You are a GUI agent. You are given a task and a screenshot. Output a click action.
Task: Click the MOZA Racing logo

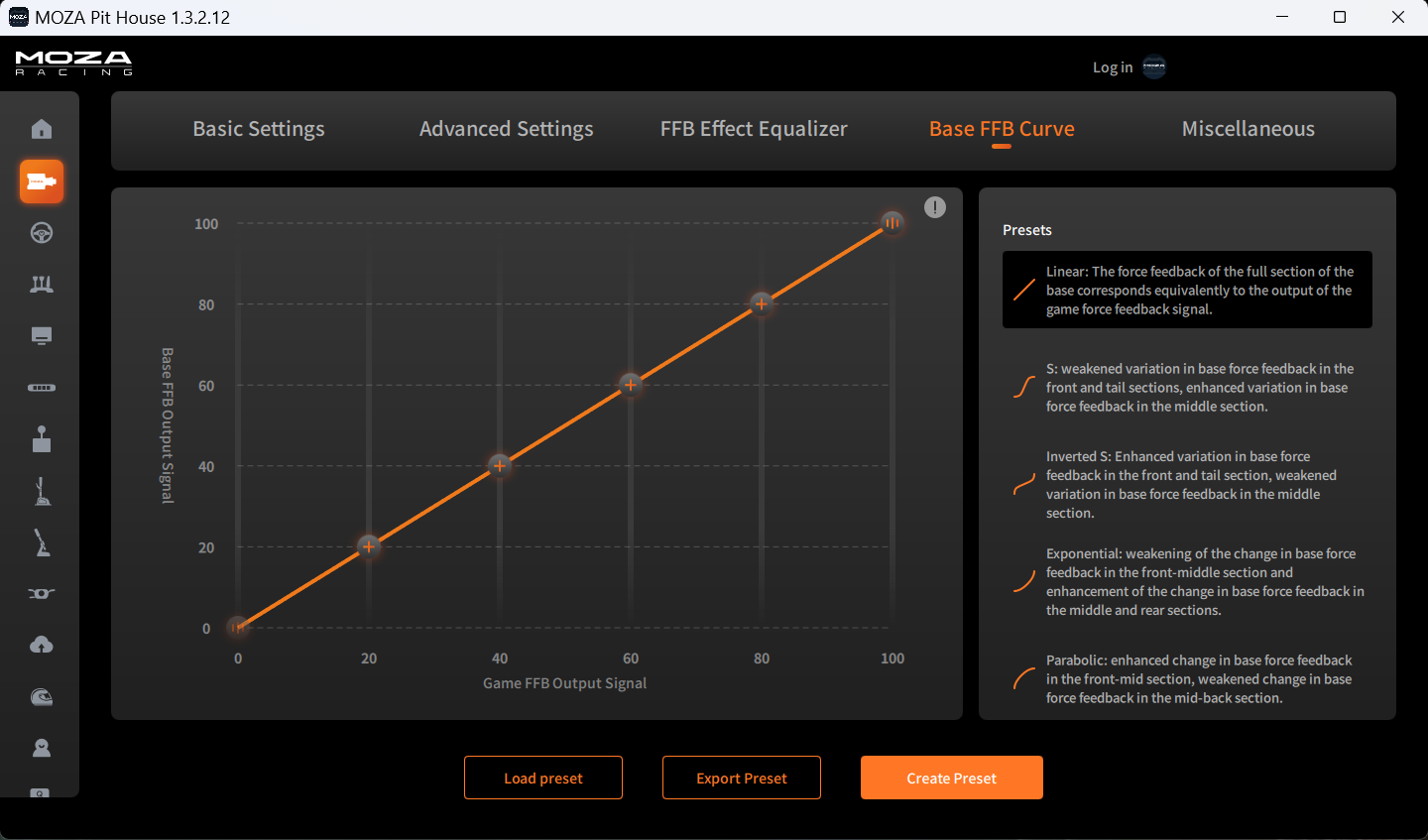73,63
